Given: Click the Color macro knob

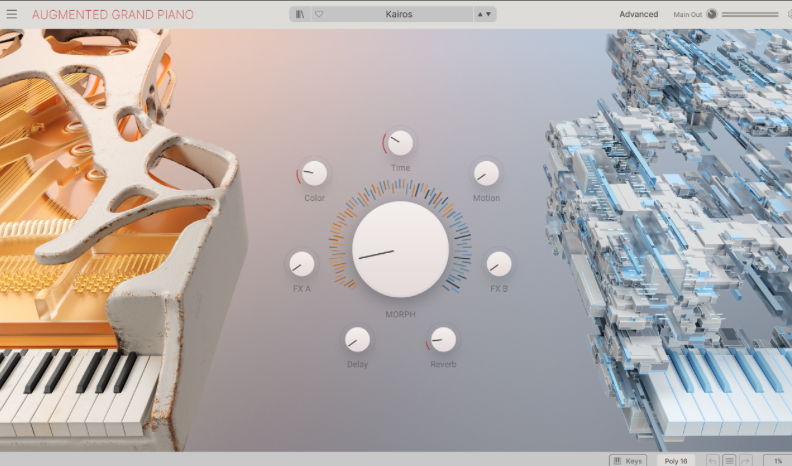Looking at the screenshot, I should point(314,174).
